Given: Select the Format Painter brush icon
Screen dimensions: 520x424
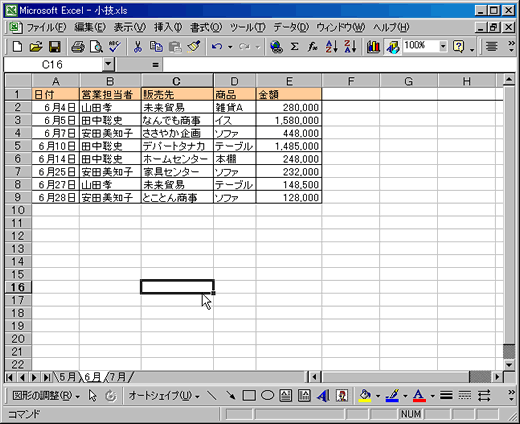Looking at the screenshot, I should click(194, 47).
